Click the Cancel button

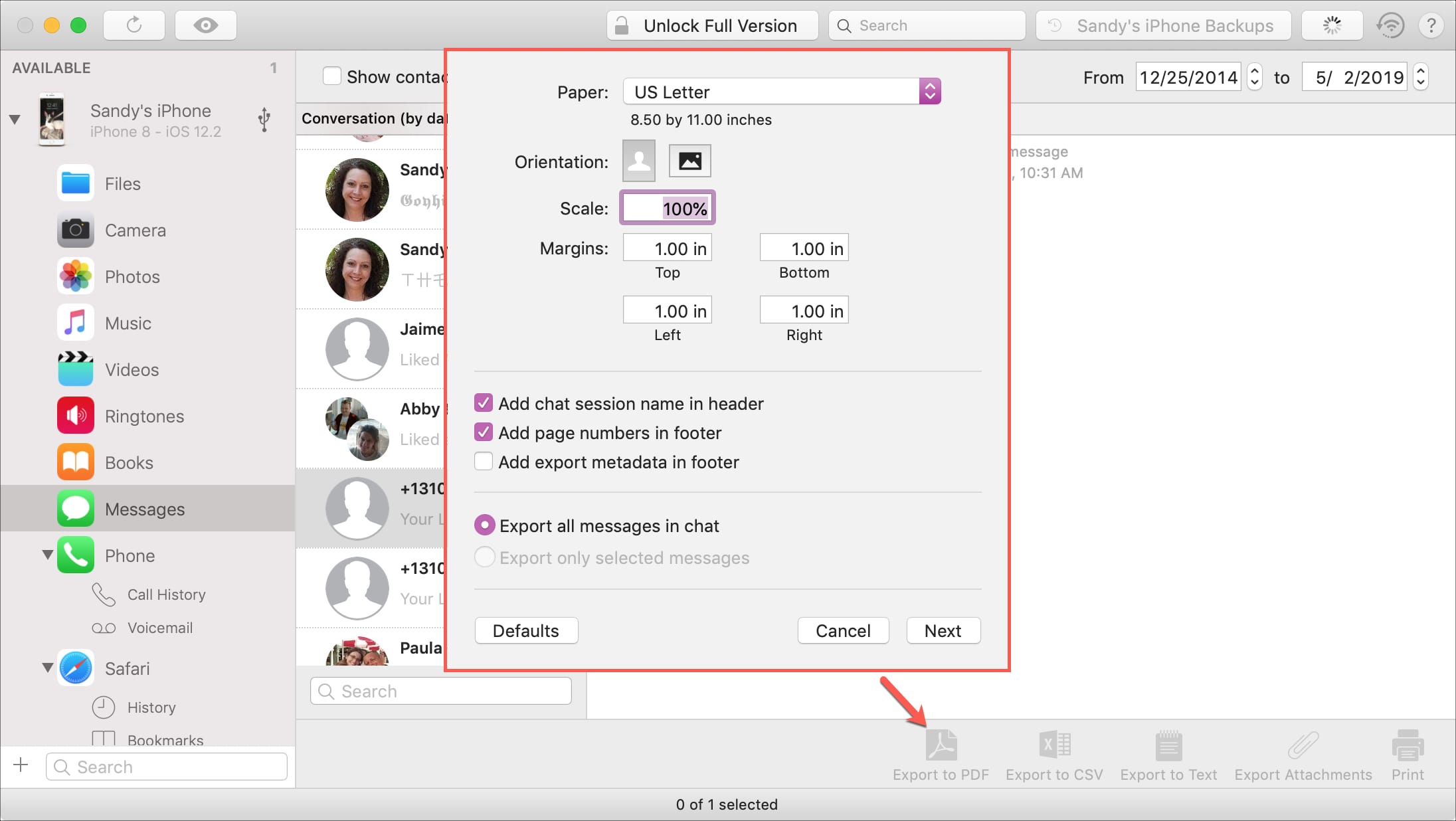pos(844,631)
